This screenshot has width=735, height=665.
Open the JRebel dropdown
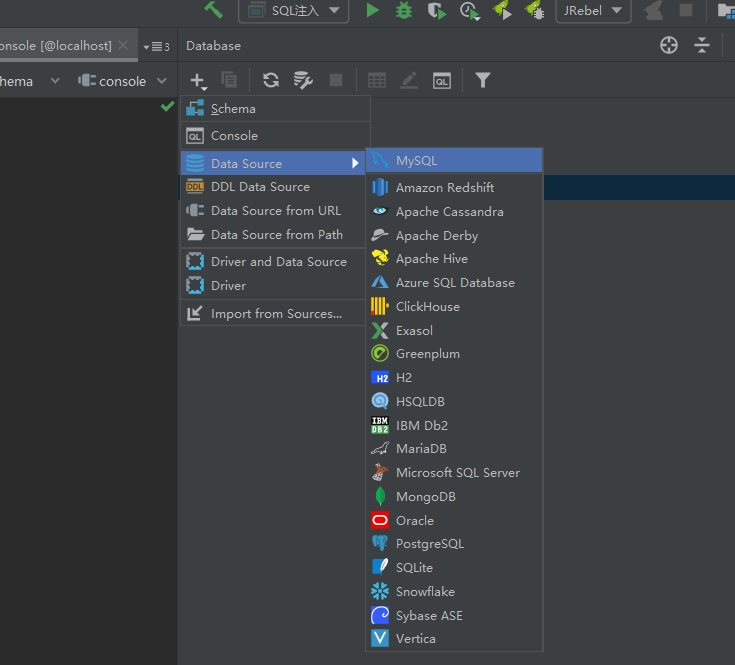[593, 10]
